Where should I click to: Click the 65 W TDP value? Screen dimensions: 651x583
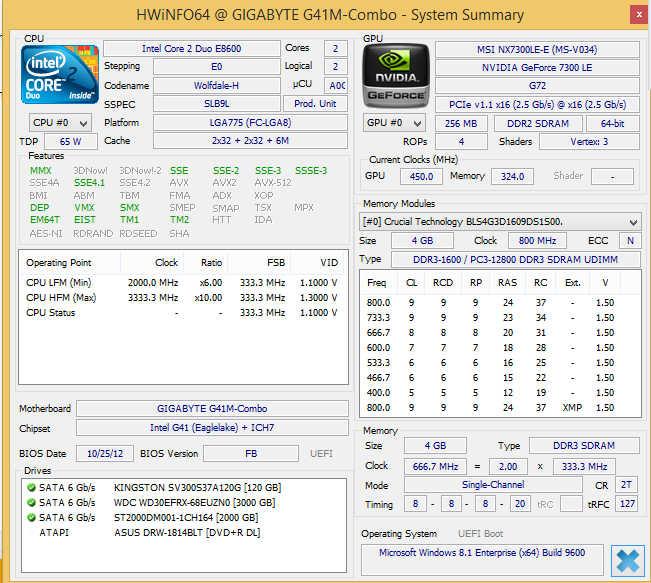[x=71, y=142]
